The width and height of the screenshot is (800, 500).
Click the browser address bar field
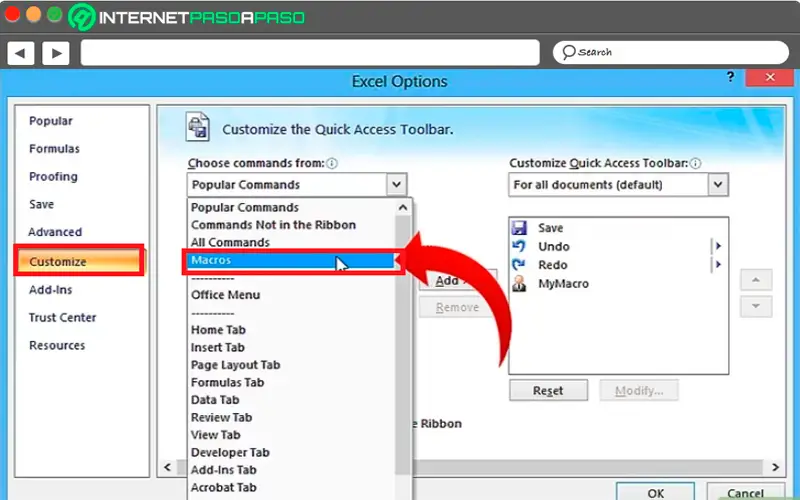point(310,53)
